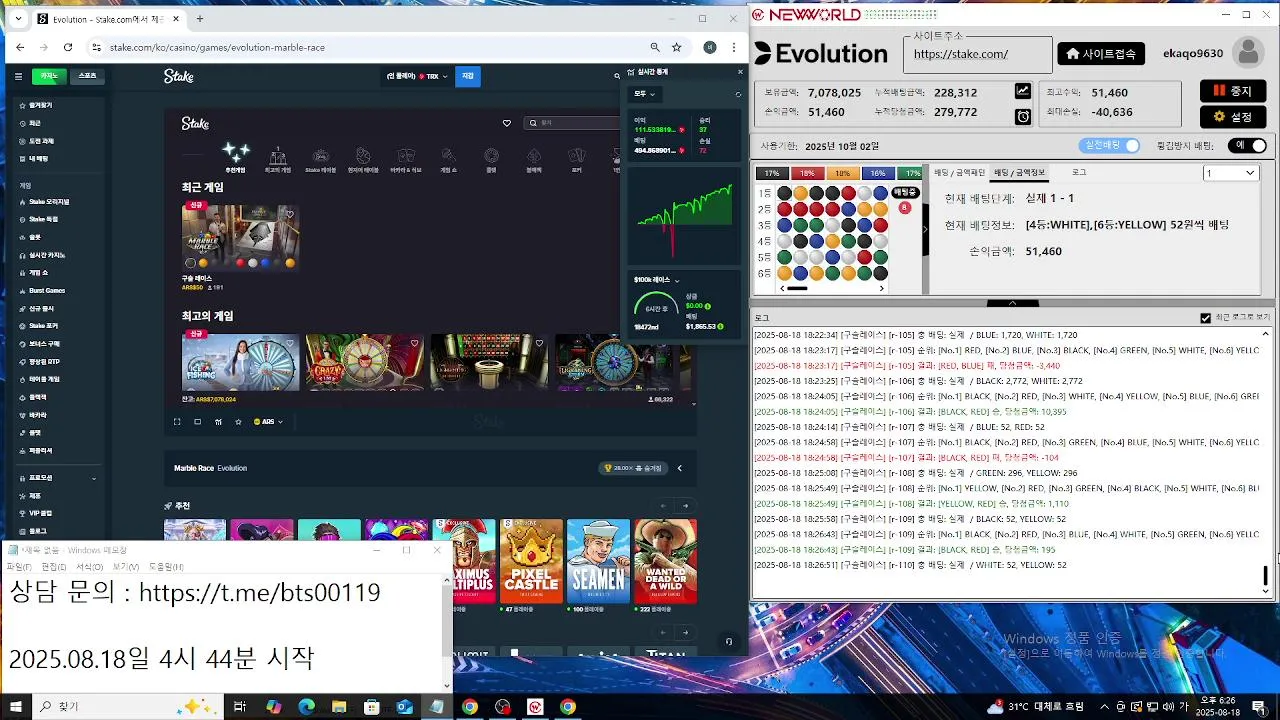The image size is (1280, 720).
Task: Click the black 17% color swatch
Action: click(x=772, y=174)
